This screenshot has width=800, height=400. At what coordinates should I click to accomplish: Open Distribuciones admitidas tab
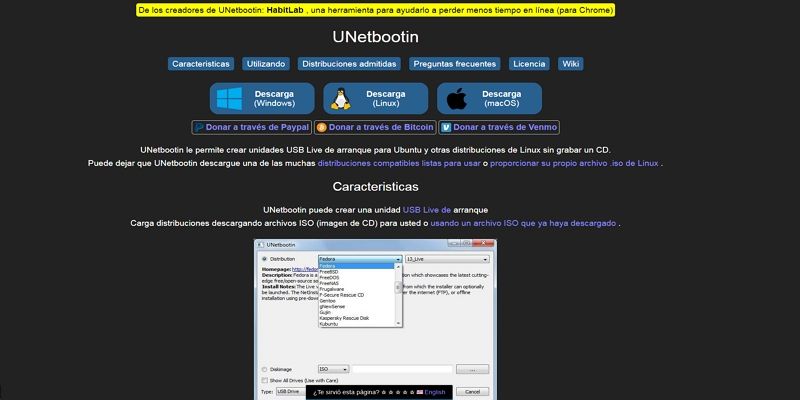pos(349,64)
